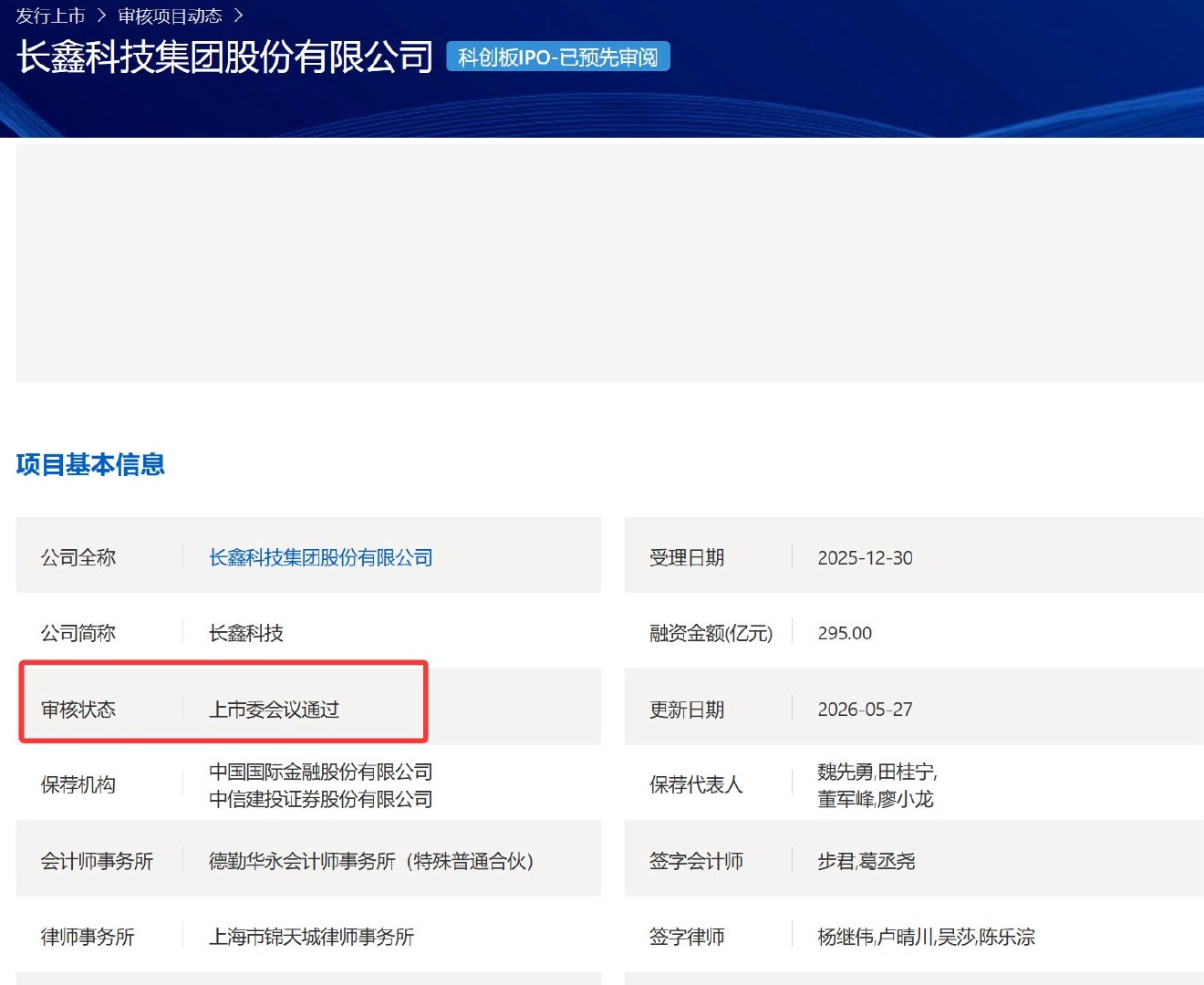Screen dimensions: 1204x985
Task: Click the accountants 步君,葛丞尧
Action: pos(867,861)
